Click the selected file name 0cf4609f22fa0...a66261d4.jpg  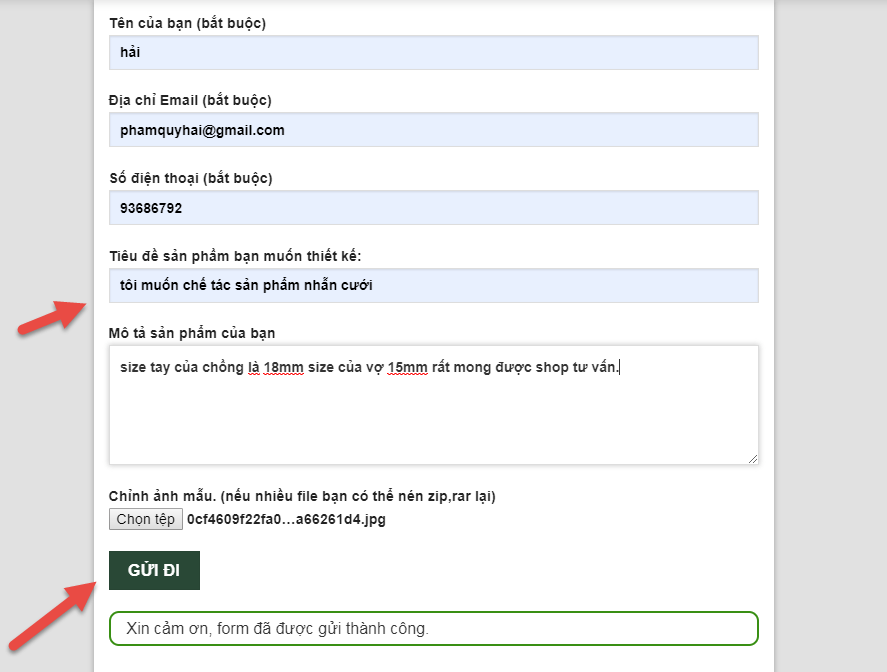tap(286, 519)
